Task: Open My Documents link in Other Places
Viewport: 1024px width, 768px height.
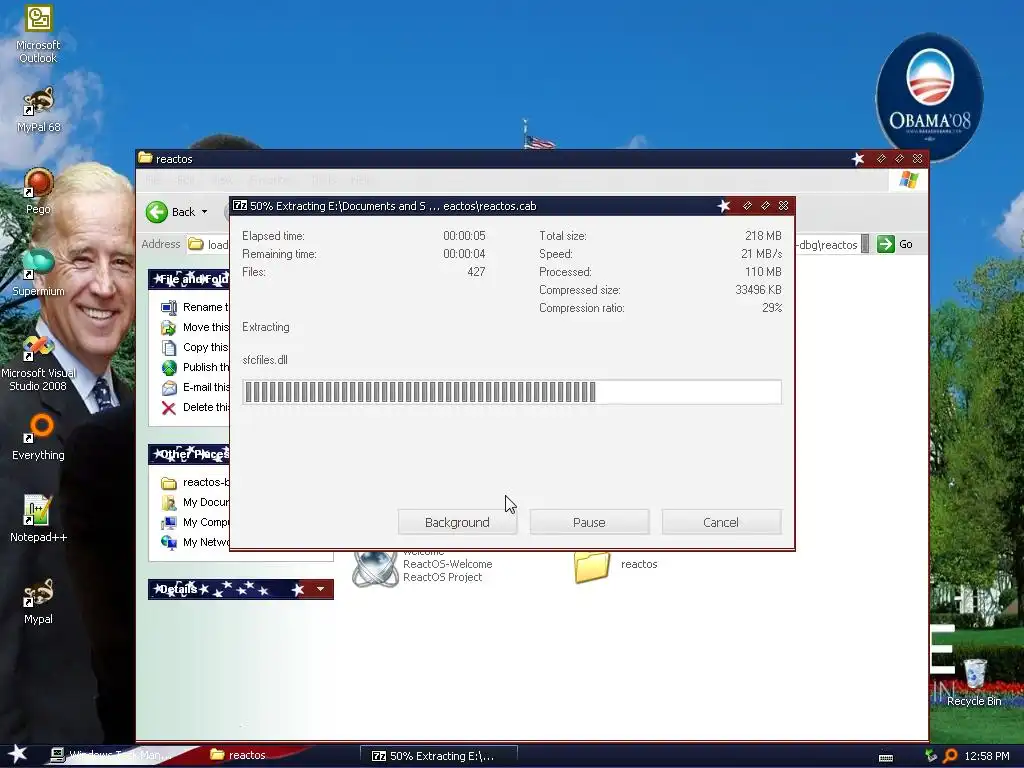Action: click(206, 502)
